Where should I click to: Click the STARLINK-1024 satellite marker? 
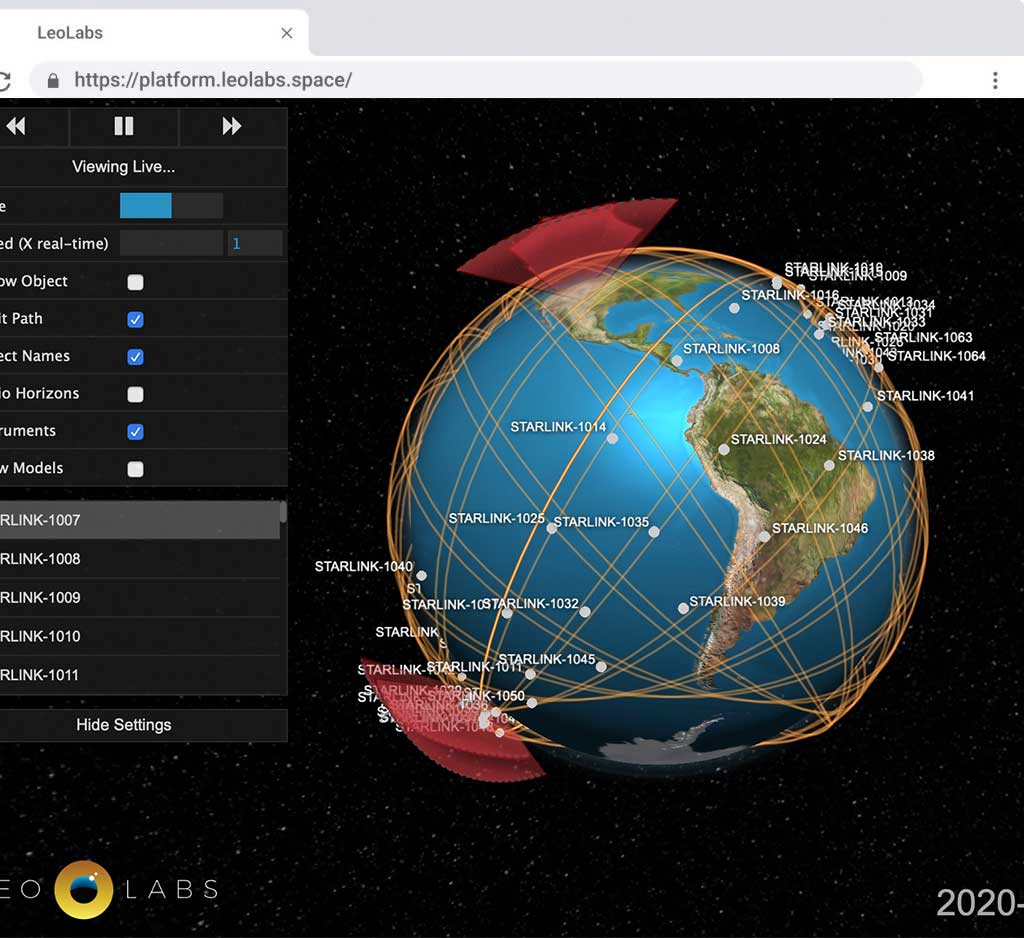[724, 449]
